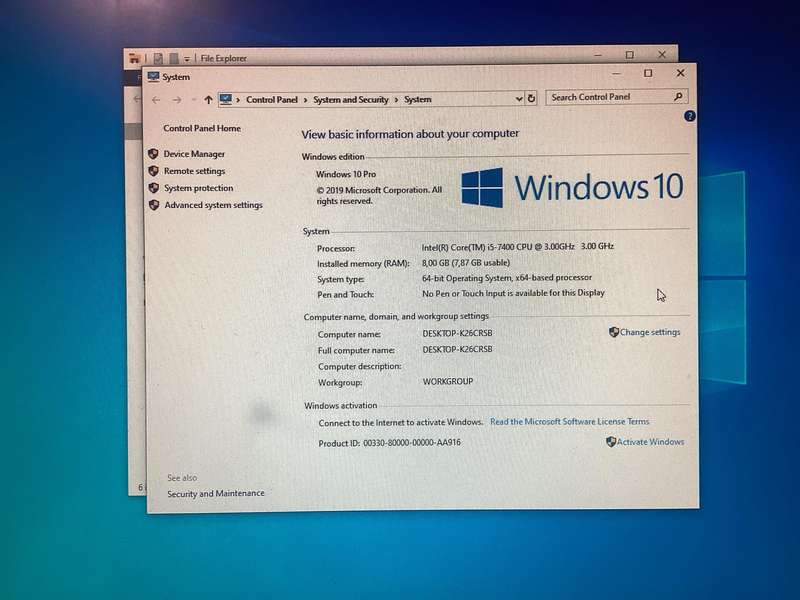Open Remote settings link
This screenshot has height=600, width=800.
(194, 171)
